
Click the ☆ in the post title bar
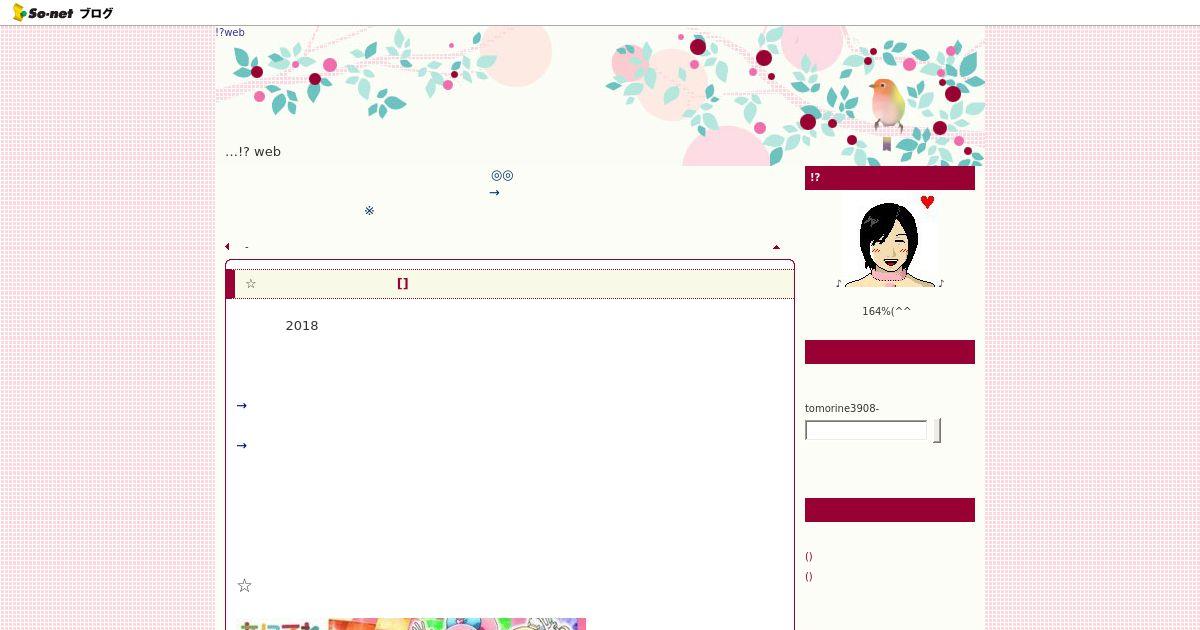tap(251, 284)
